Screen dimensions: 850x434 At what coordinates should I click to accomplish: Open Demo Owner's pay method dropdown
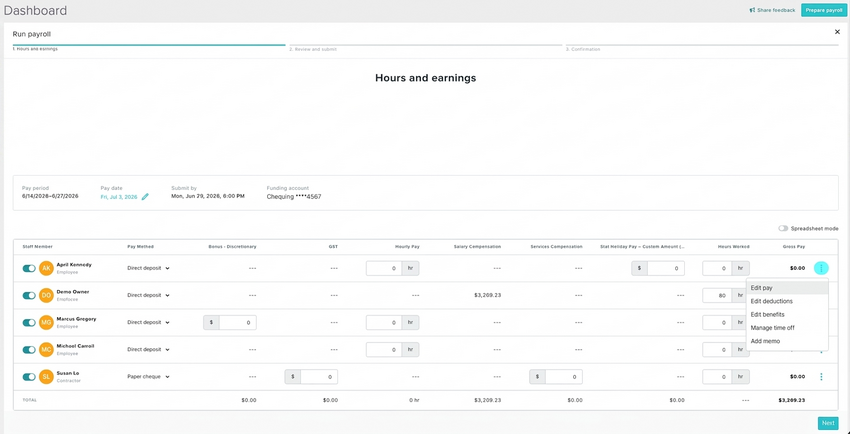148,295
